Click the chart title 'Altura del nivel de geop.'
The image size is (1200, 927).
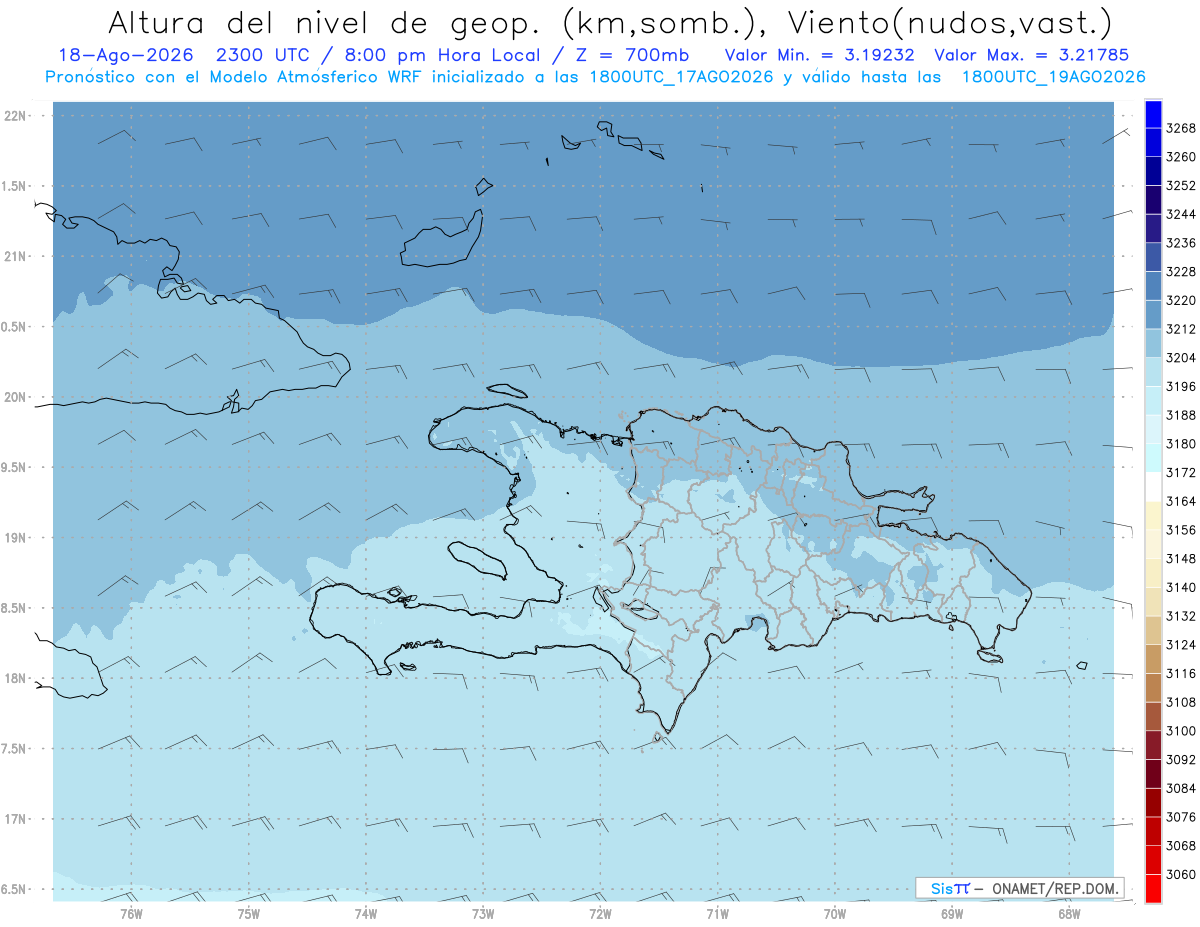tap(326, 22)
